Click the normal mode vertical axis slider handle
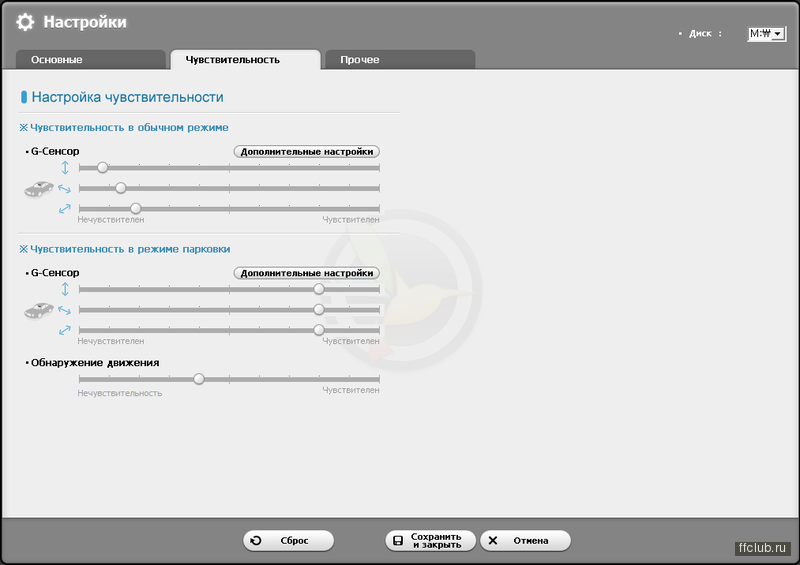Image resolution: width=800 pixels, height=565 pixels. pos(103,167)
